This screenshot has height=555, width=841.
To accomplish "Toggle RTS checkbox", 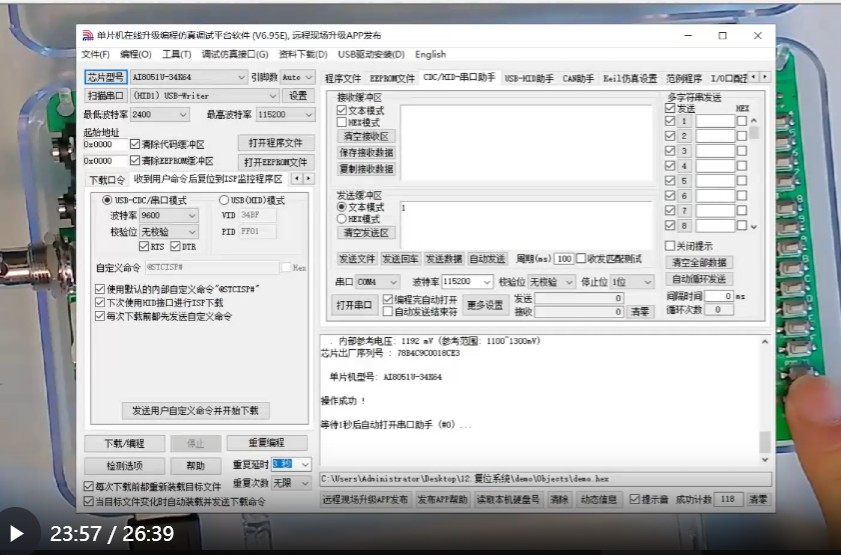I will (x=143, y=247).
